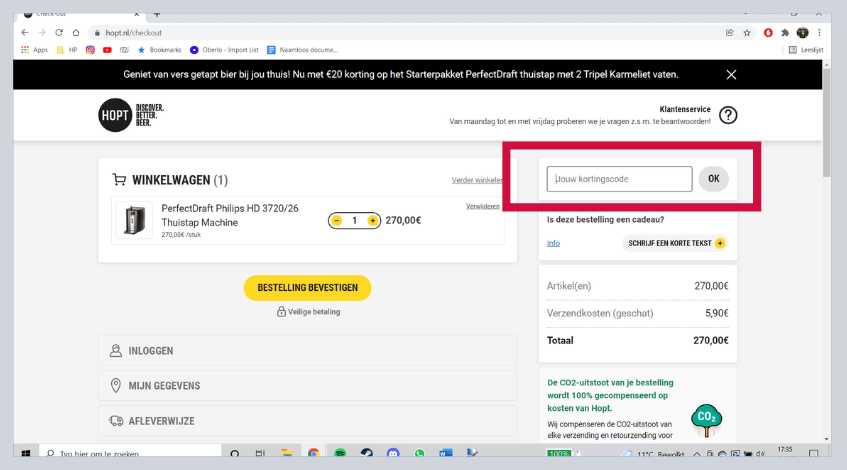Click the Chrome profile avatar
Image resolution: width=847 pixels, height=470 pixels.
click(x=803, y=32)
